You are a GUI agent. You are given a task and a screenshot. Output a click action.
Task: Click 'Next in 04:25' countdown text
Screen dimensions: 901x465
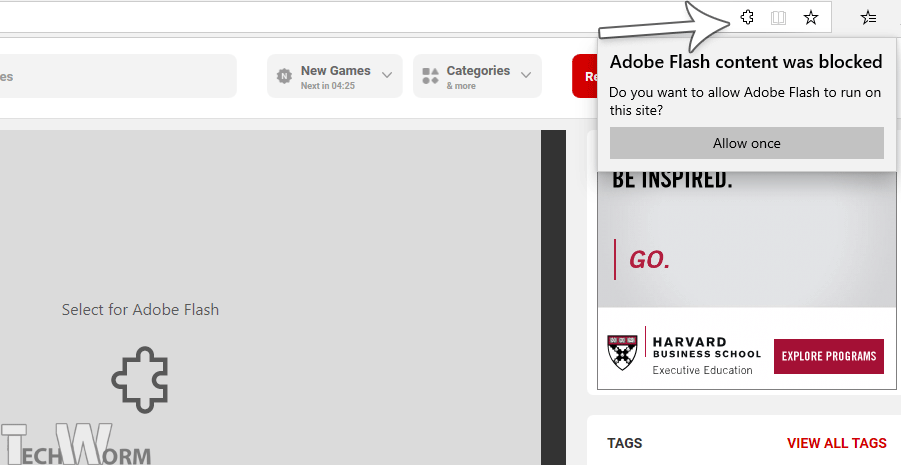(x=328, y=86)
